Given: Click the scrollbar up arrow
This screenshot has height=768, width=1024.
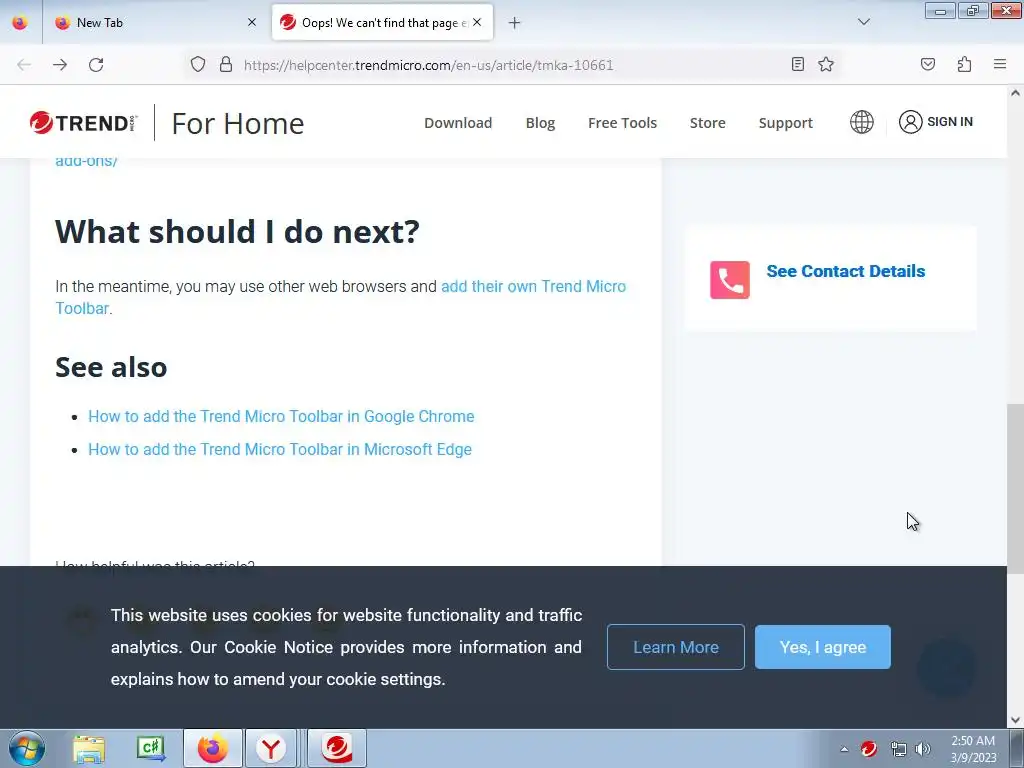Looking at the screenshot, I should [x=1015, y=93].
